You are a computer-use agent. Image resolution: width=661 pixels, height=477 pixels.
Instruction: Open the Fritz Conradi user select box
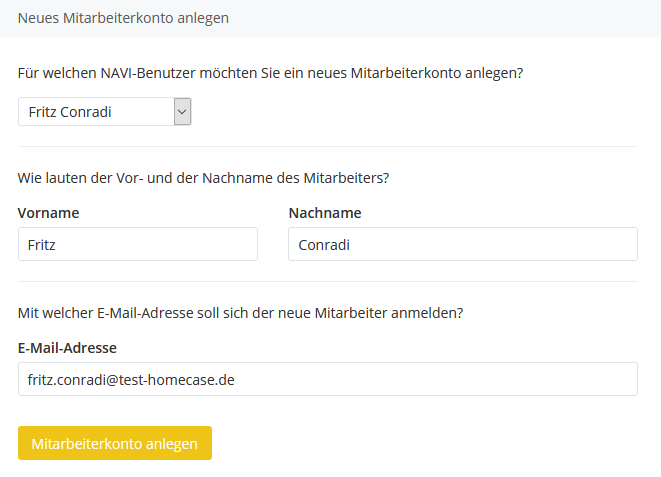click(x=105, y=112)
